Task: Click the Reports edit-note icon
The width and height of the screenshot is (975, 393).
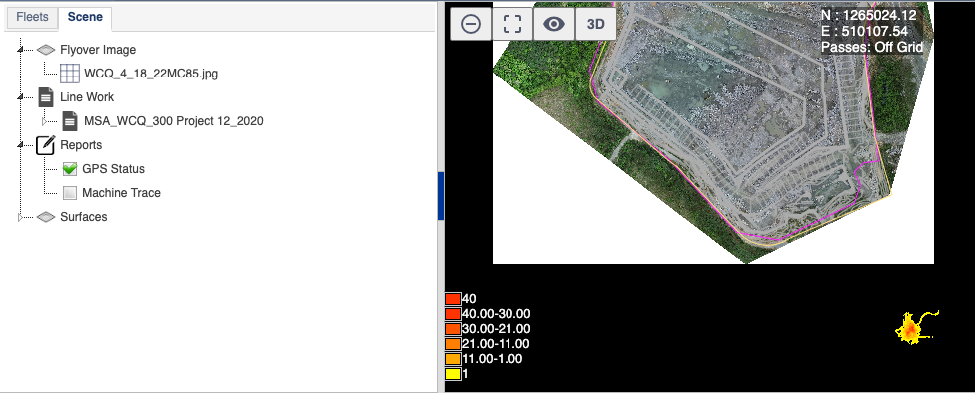Action: [46, 144]
